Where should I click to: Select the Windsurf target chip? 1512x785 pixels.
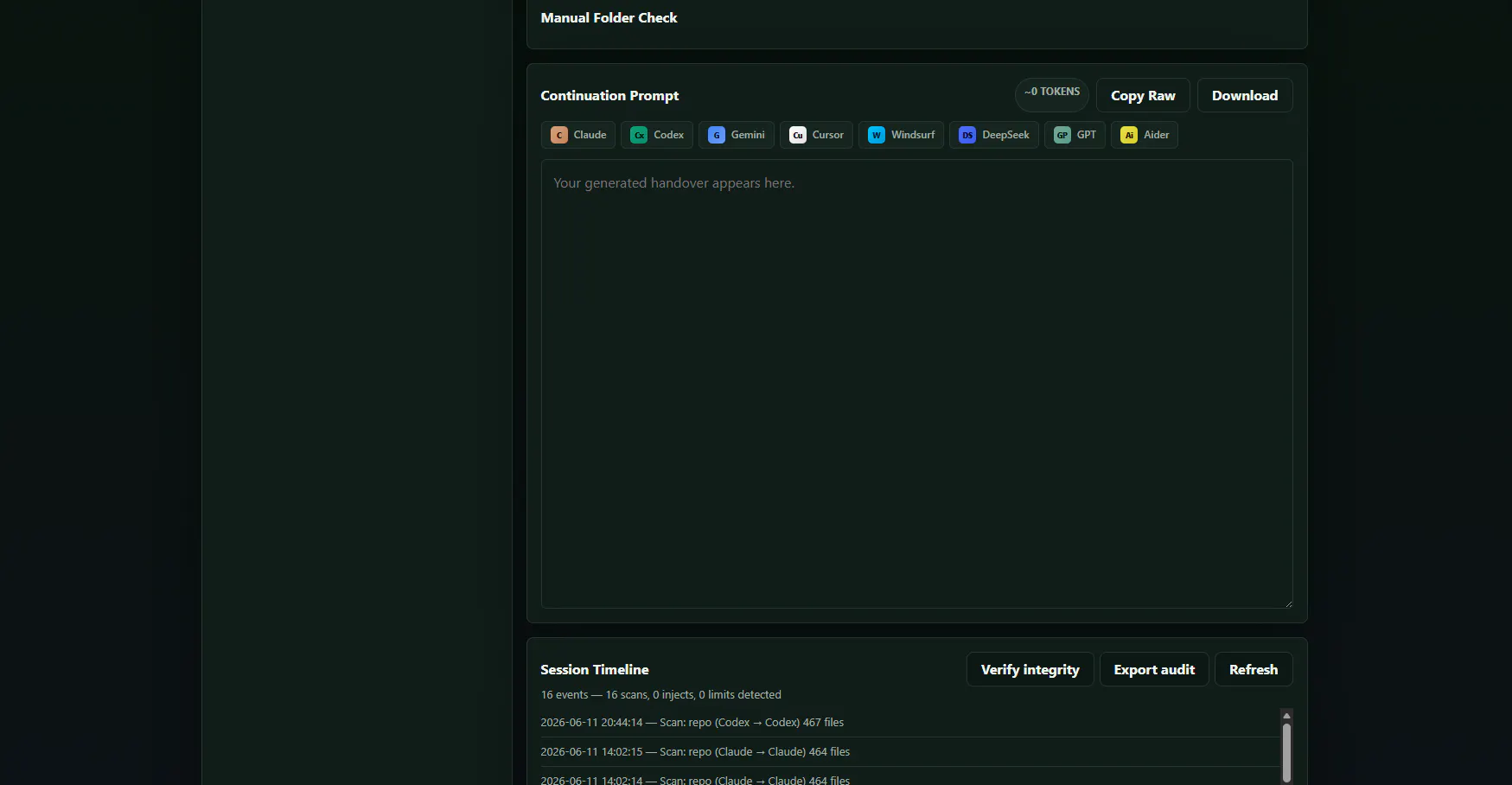tap(901, 135)
